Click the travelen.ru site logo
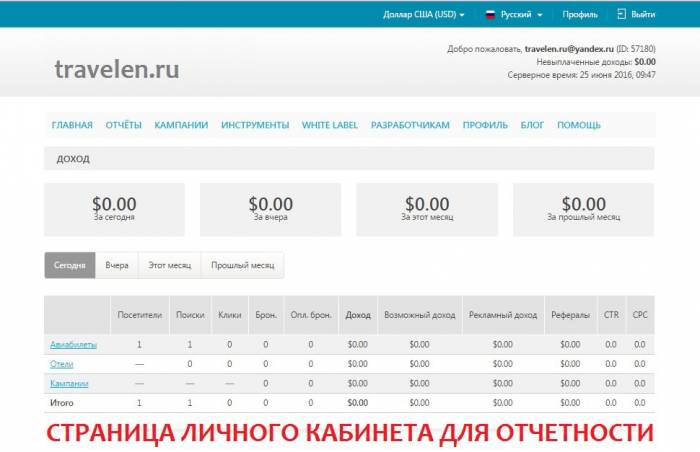Image resolution: width=700 pixels, height=452 pixels. (x=117, y=69)
